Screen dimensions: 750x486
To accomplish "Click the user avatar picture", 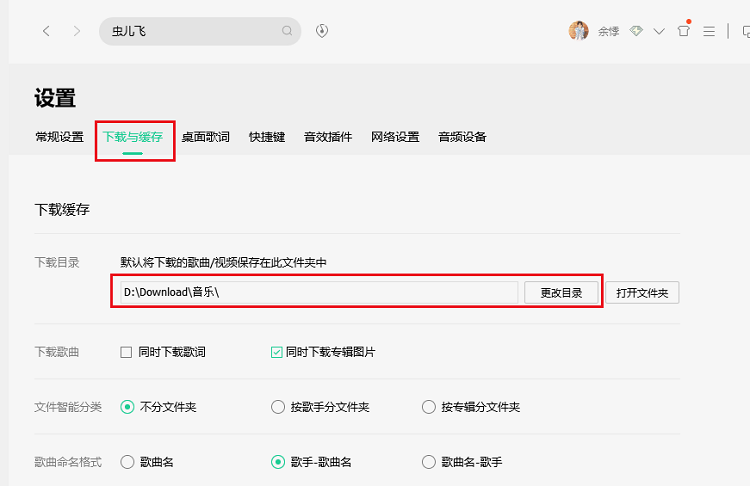I will click(578, 31).
